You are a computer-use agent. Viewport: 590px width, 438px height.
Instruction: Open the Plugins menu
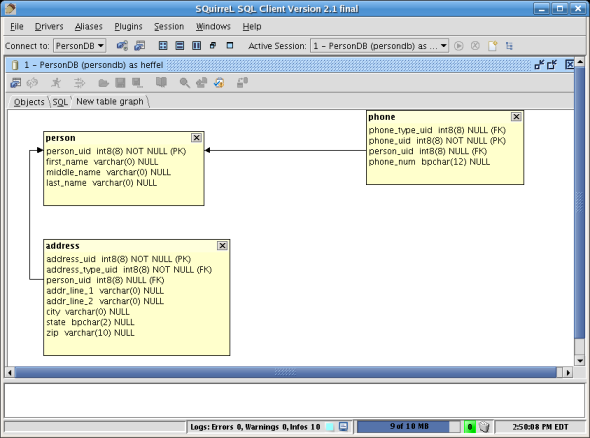coord(128,27)
